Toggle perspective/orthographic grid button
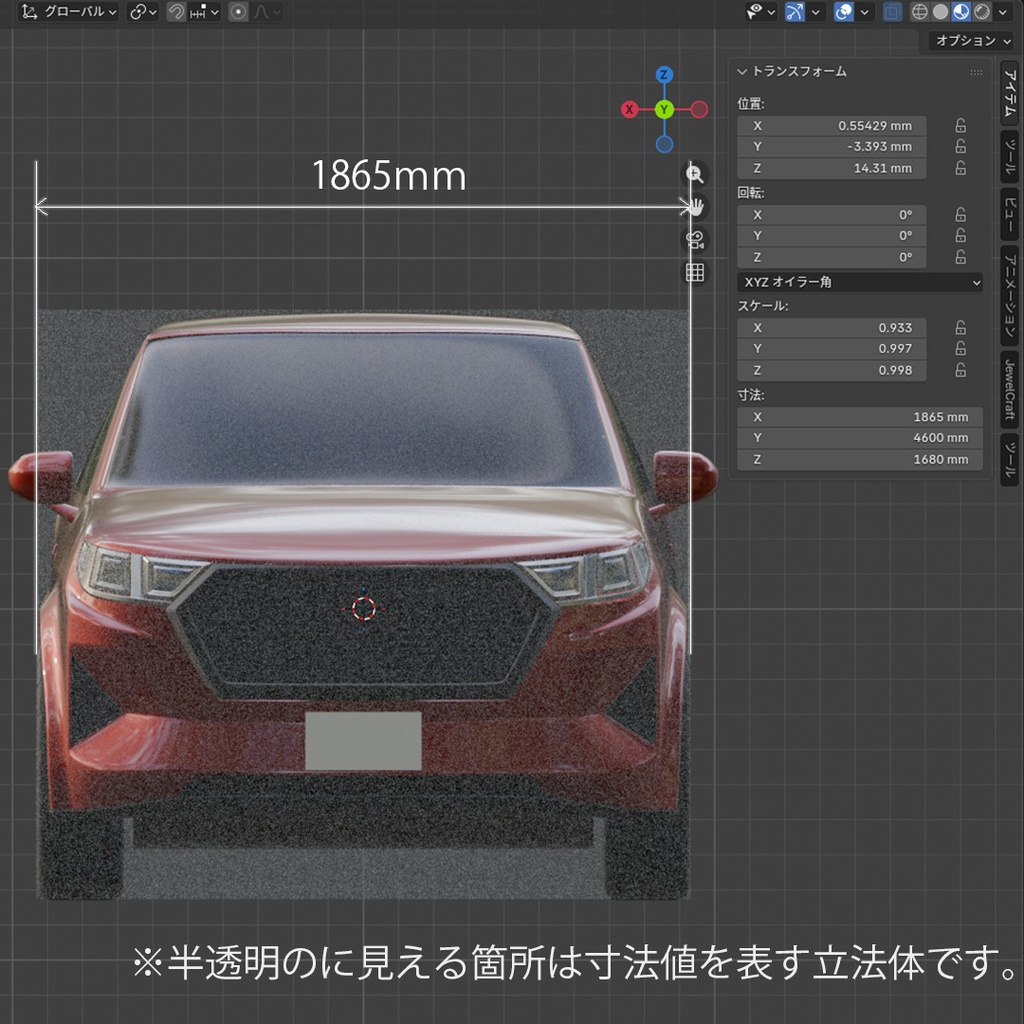The width and height of the screenshot is (1024, 1024). 695,272
